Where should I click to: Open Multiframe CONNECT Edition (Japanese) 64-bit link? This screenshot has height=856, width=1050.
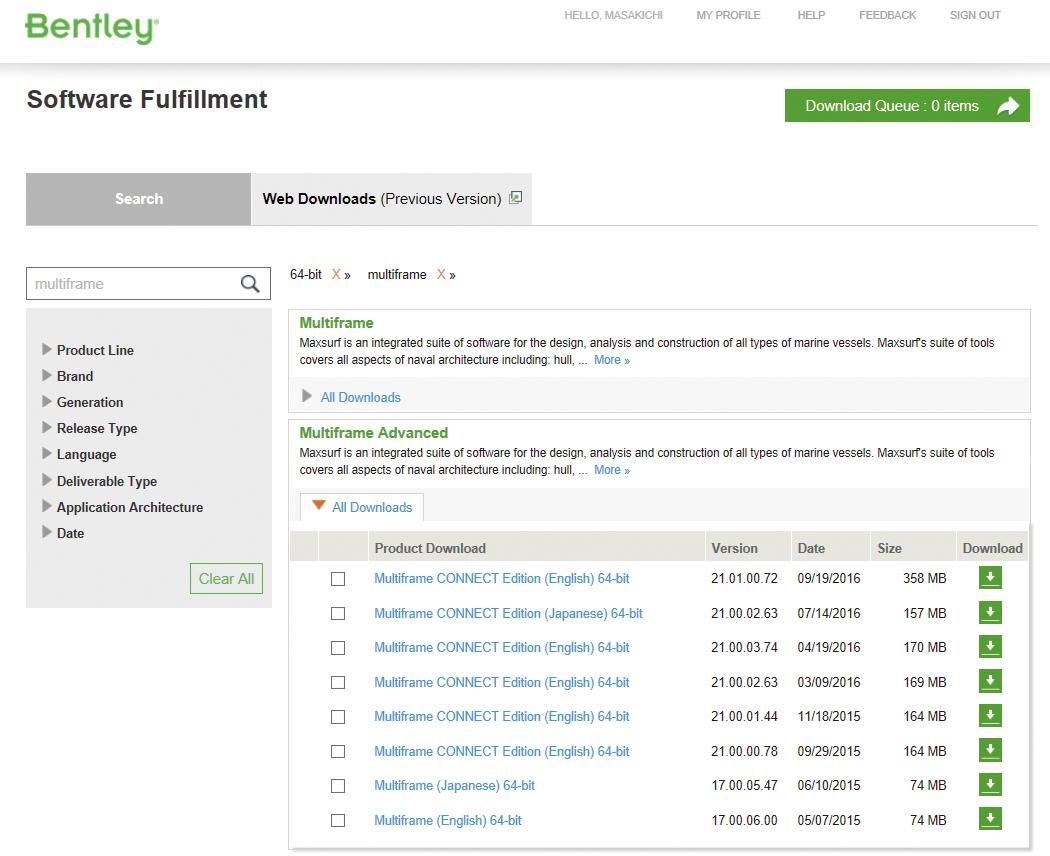508,614
